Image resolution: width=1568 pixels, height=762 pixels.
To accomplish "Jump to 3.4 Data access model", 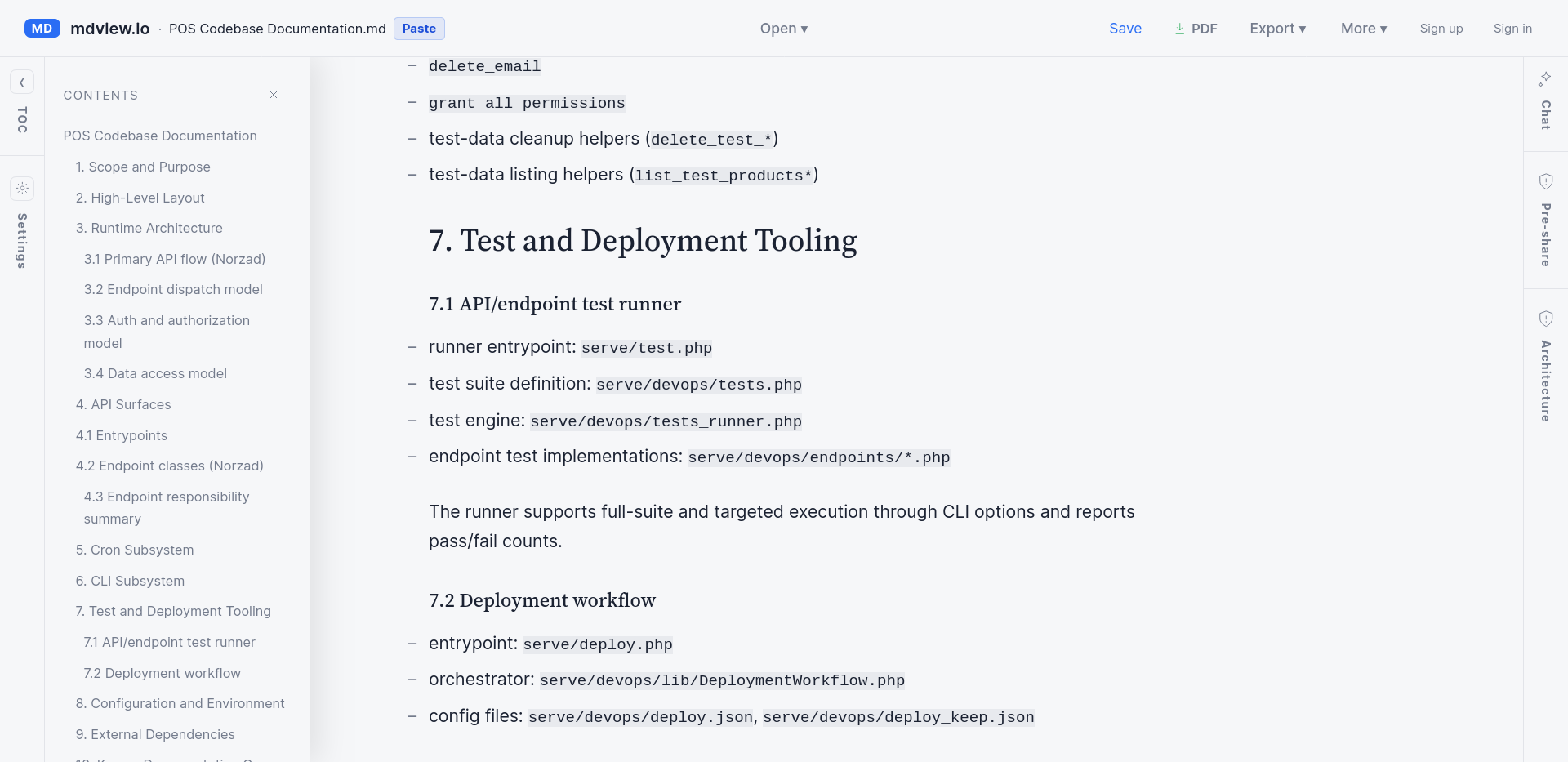I will click(155, 373).
